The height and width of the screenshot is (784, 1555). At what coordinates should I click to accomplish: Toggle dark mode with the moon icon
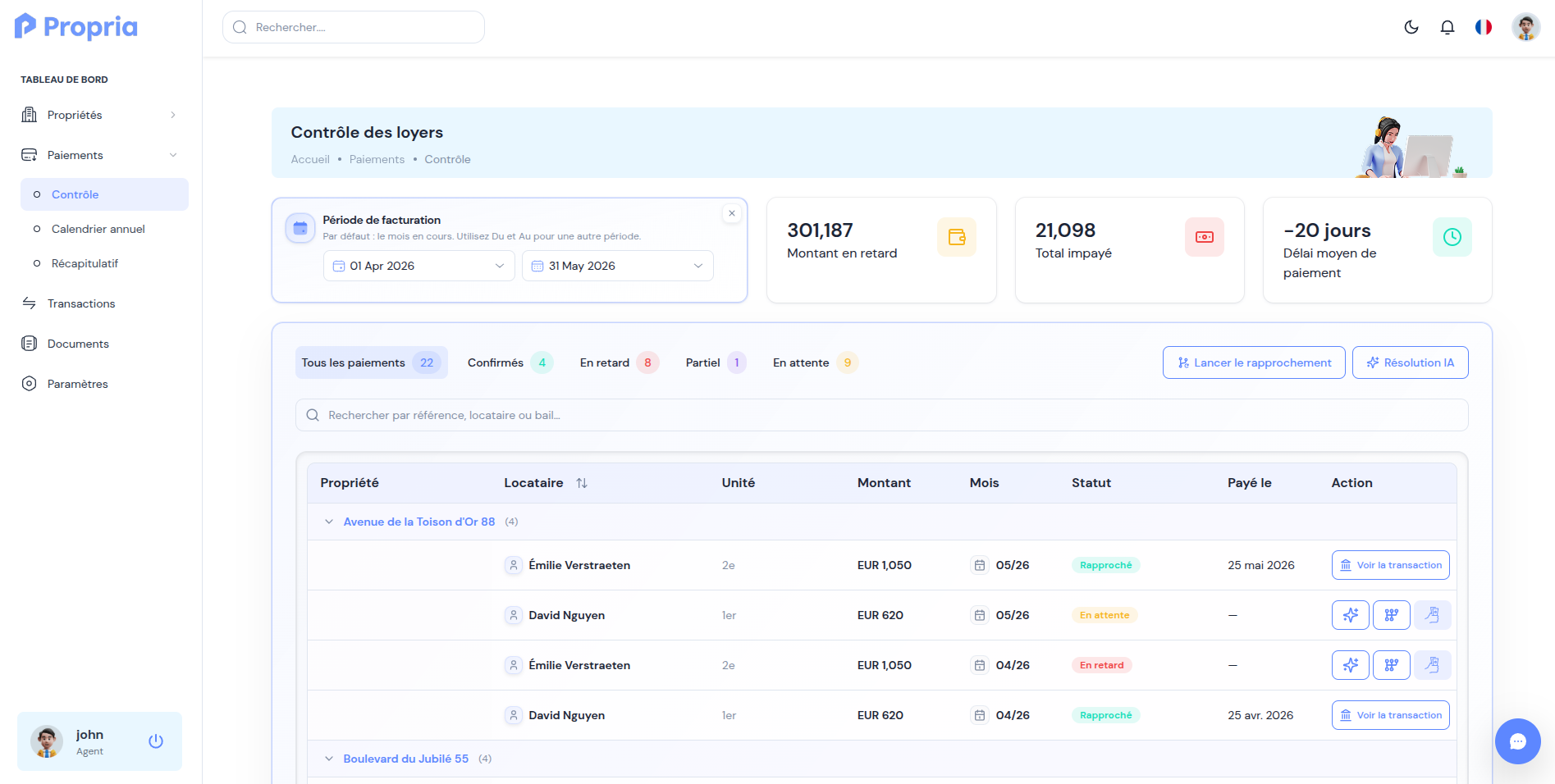pyautogui.click(x=1411, y=27)
